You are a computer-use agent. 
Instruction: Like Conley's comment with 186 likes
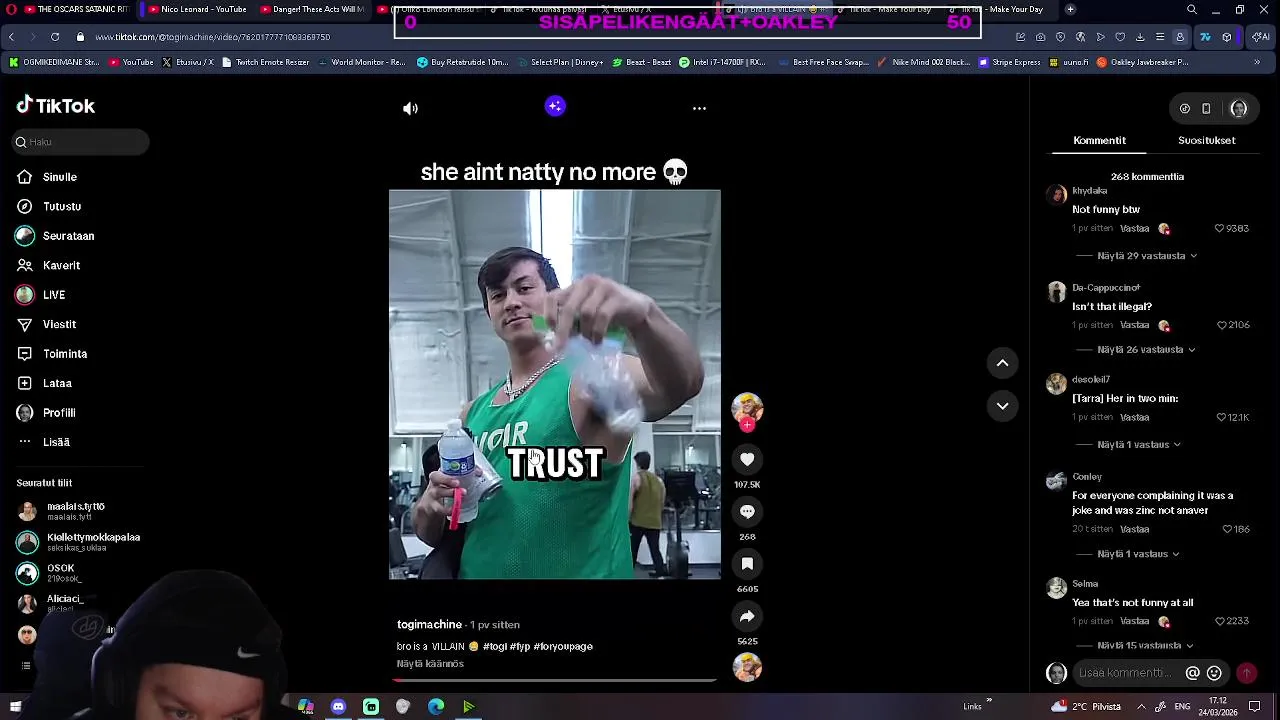1227,529
